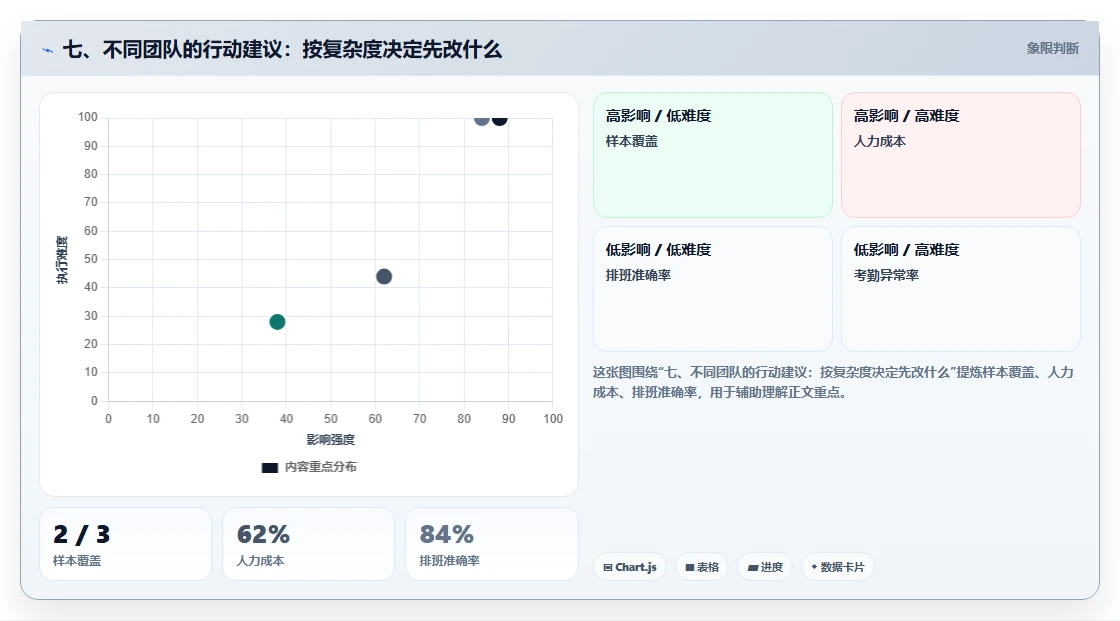Click the 表格 tag chip
The image size is (1120, 621).
pyautogui.click(x=702, y=567)
